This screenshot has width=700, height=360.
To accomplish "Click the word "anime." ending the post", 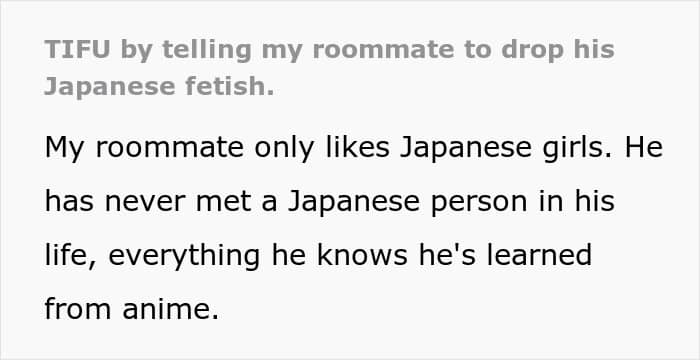I will click(x=171, y=309).
